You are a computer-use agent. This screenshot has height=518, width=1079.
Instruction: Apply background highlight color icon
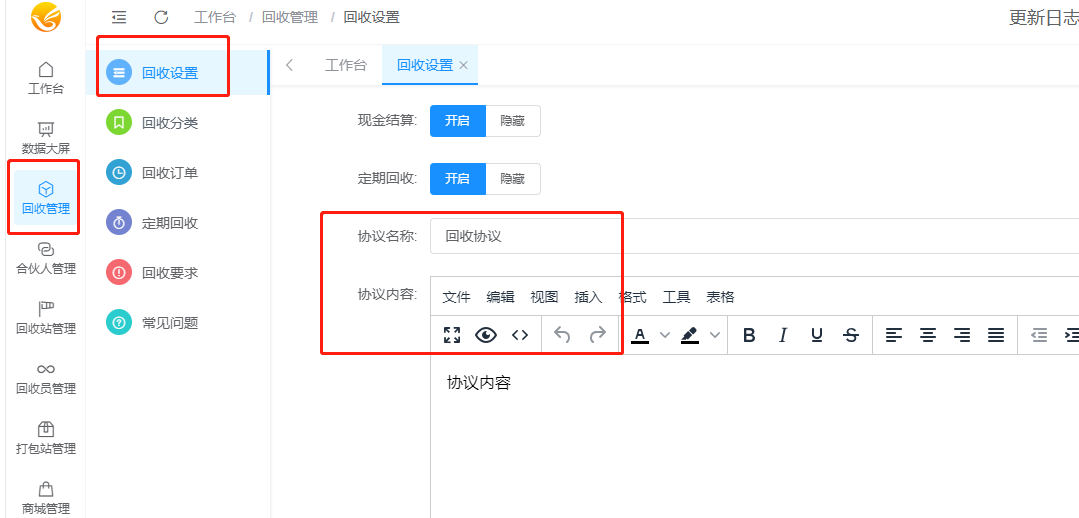690,335
